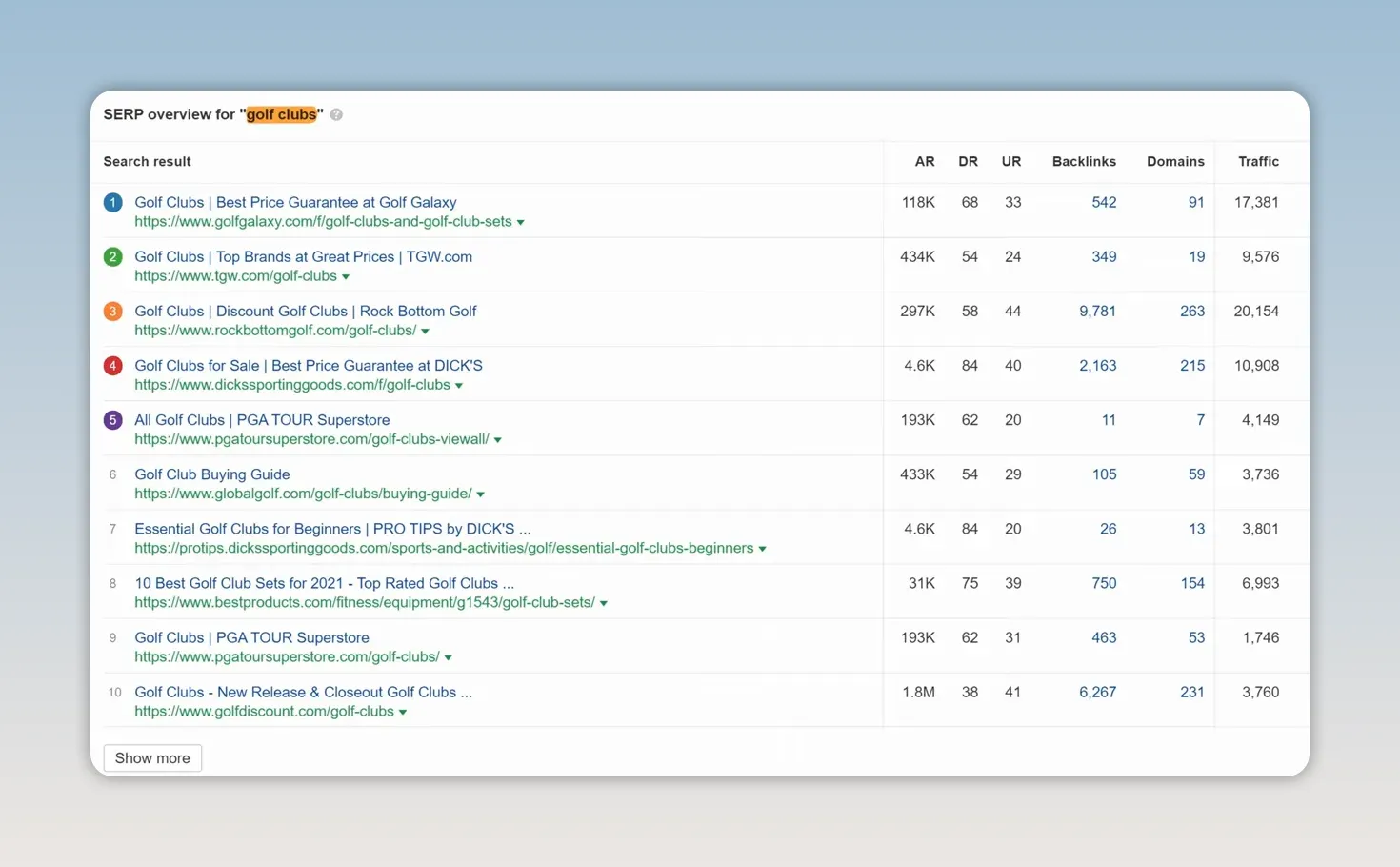The height and width of the screenshot is (867, 1400).
Task: Click the green rank 2 badge
Action: (112, 256)
